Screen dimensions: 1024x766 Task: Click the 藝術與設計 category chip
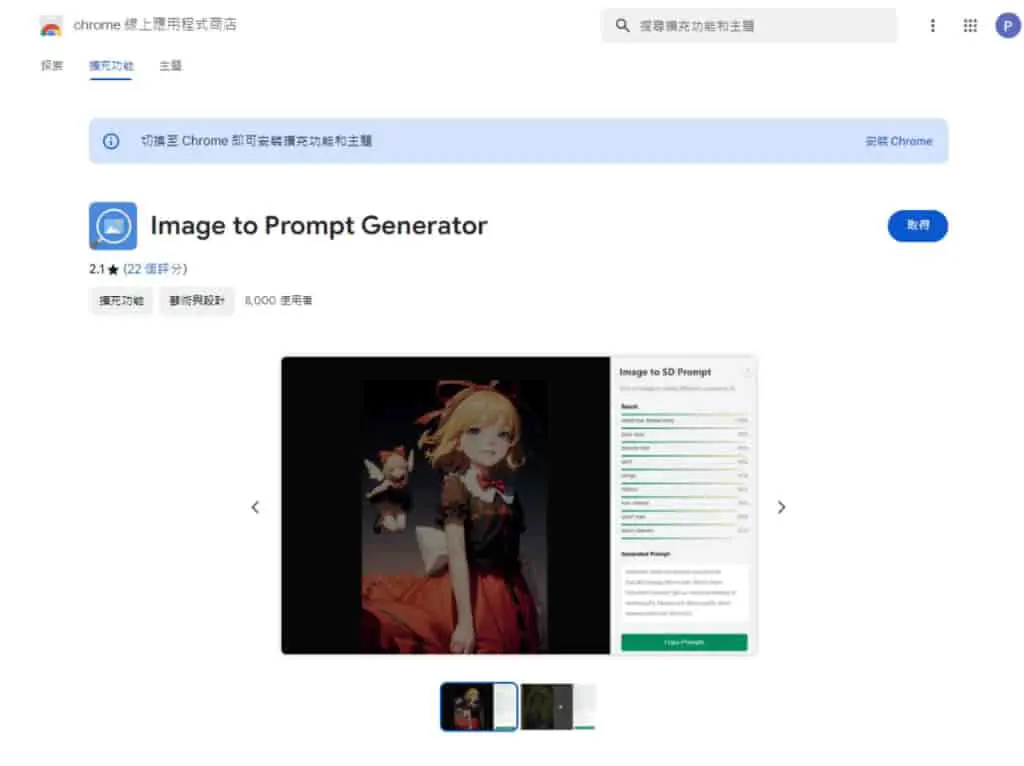pos(197,301)
